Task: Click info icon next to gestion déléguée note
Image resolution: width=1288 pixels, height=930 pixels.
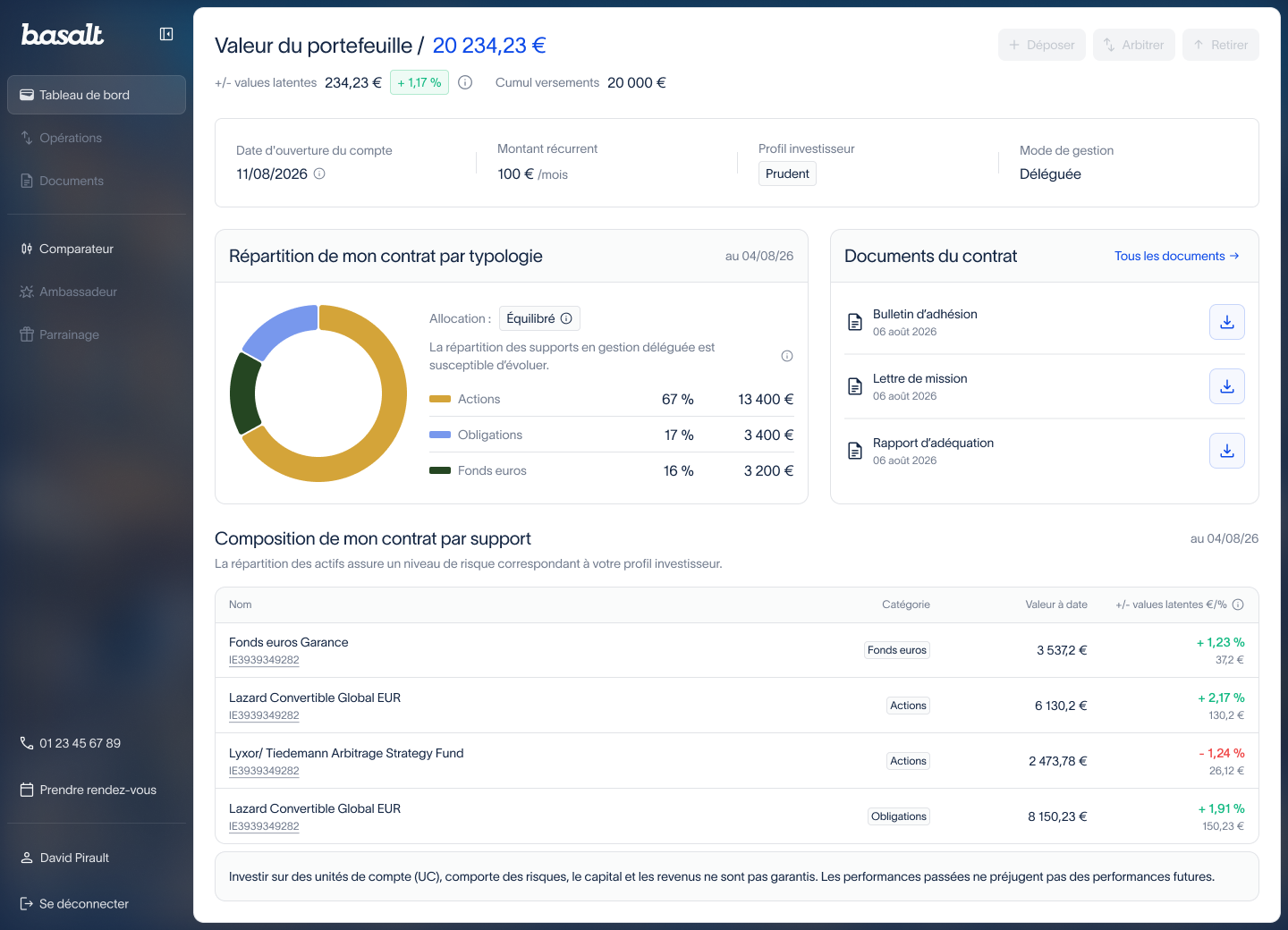Action: pyautogui.click(x=787, y=356)
